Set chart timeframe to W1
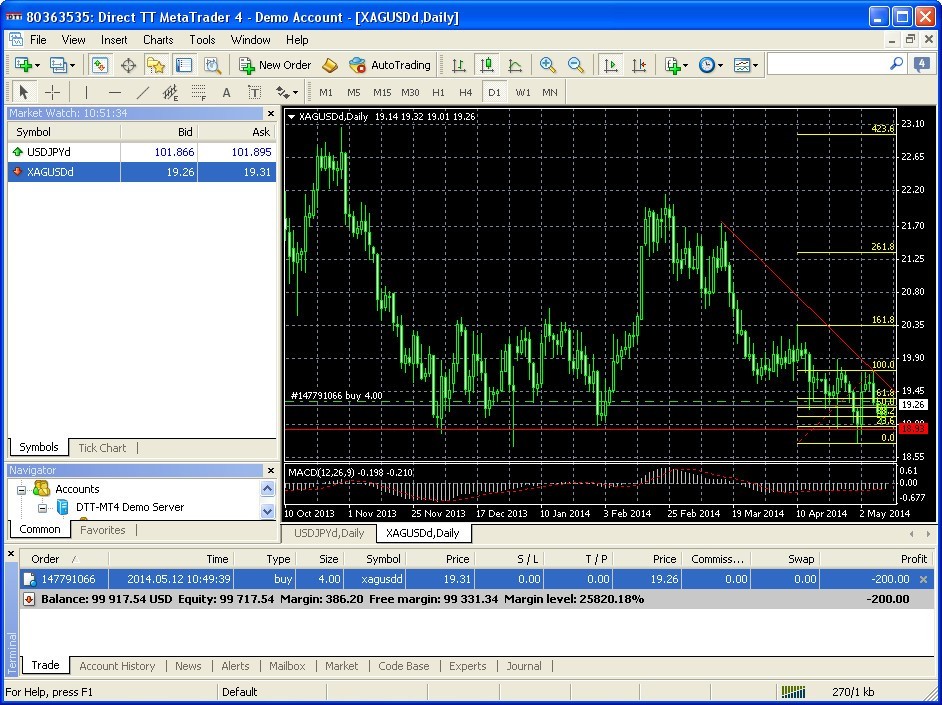942x705 pixels. click(522, 92)
